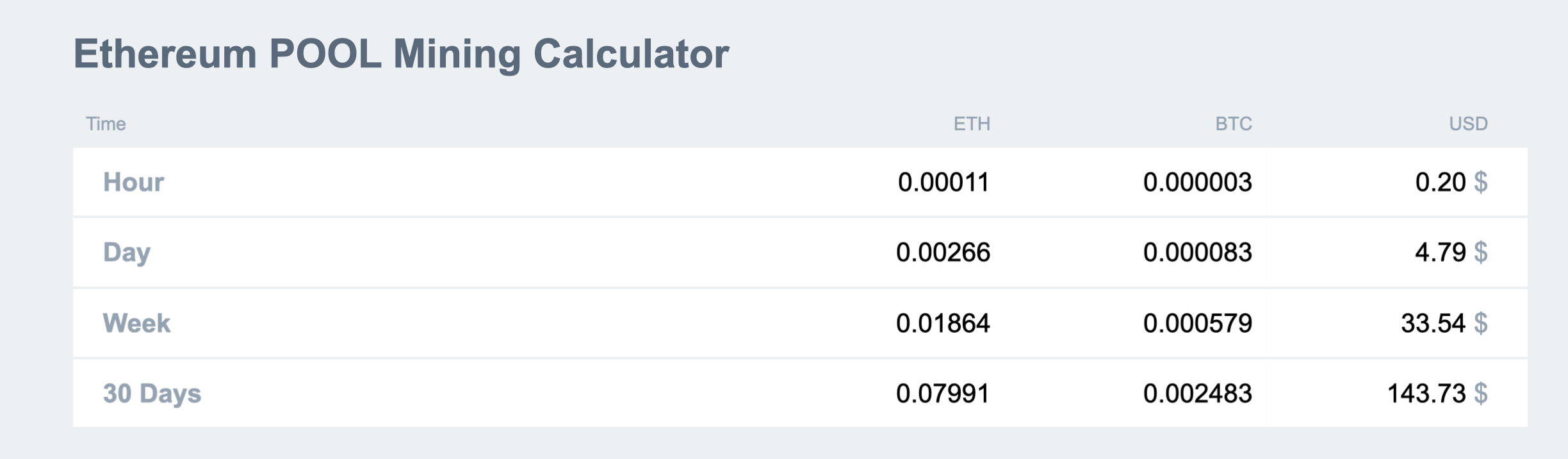Image resolution: width=1568 pixels, height=459 pixels.
Task: Click the hourly BTC value 0.000003
Action: [x=1197, y=182]
